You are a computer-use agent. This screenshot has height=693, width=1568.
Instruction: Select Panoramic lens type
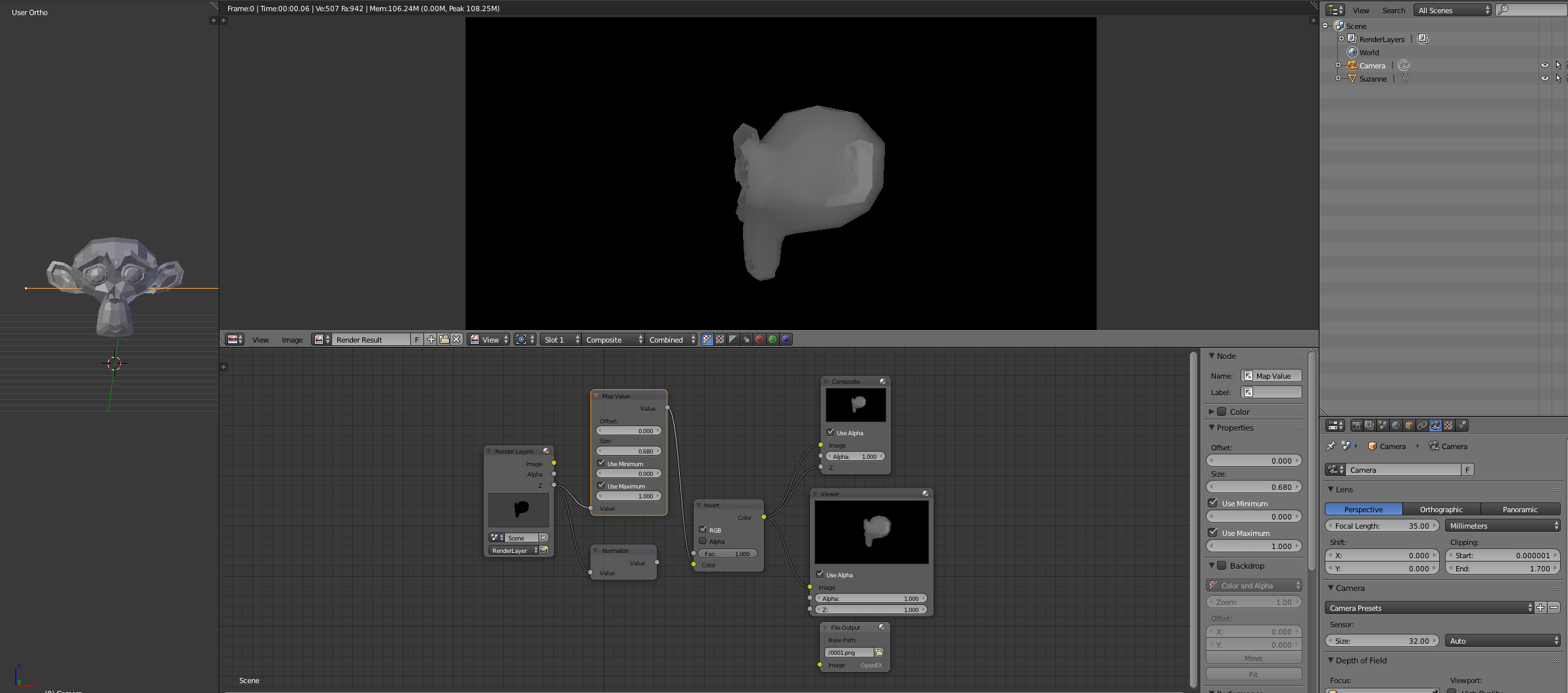[x=1520, y=509]
